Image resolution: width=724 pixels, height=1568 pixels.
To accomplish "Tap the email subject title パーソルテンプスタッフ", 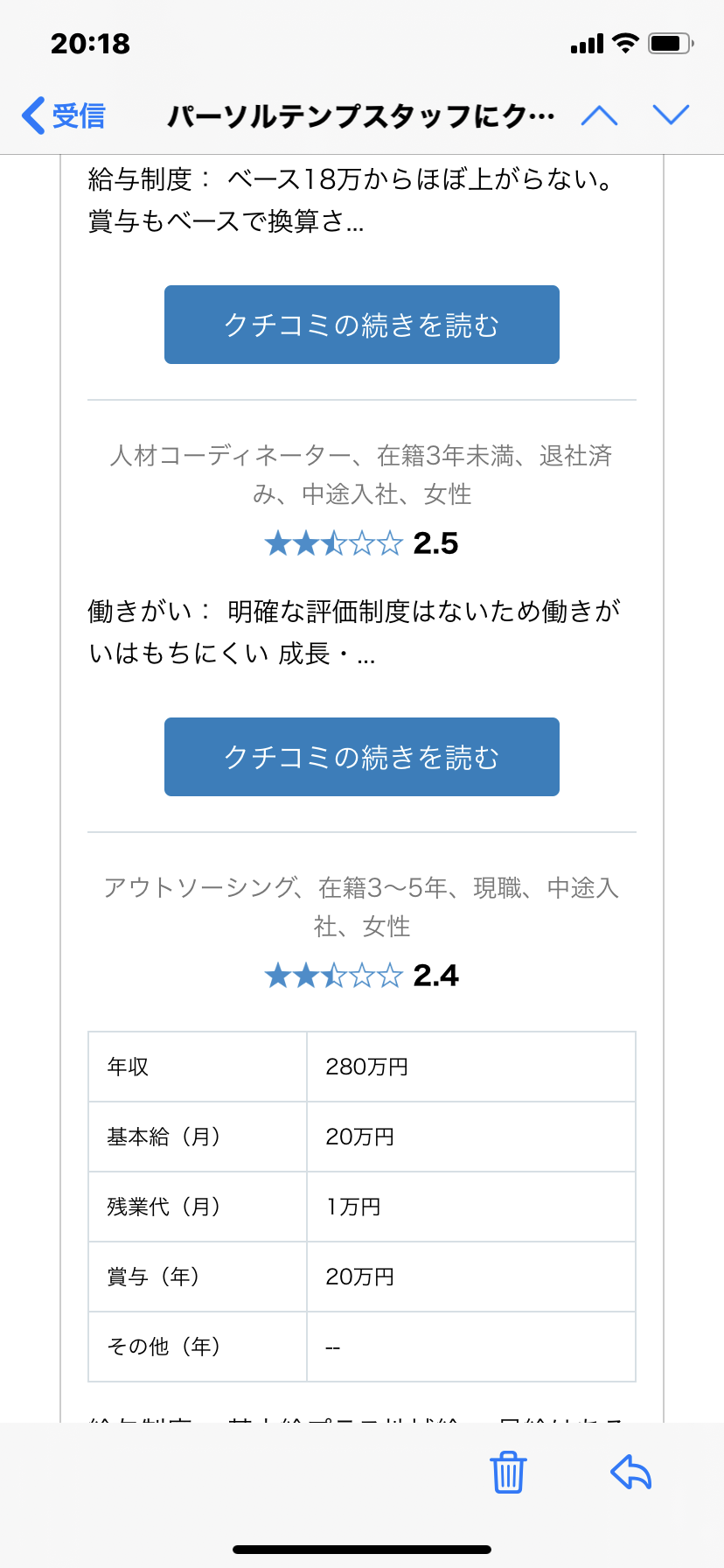I will [360, 115].
